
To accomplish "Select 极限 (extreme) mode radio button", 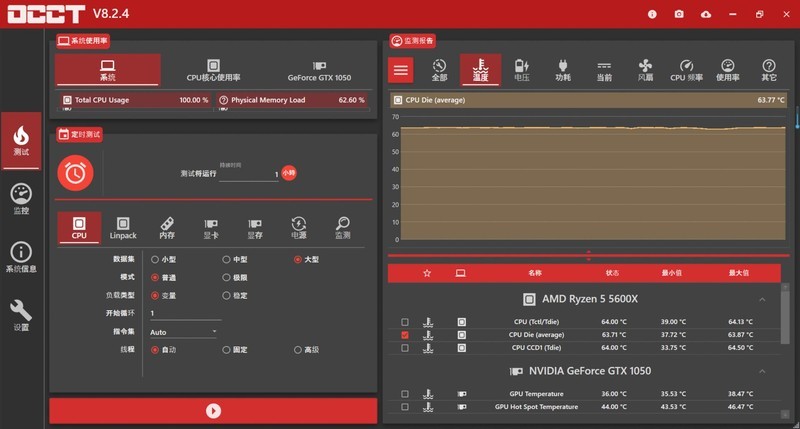I will (225, 277).
